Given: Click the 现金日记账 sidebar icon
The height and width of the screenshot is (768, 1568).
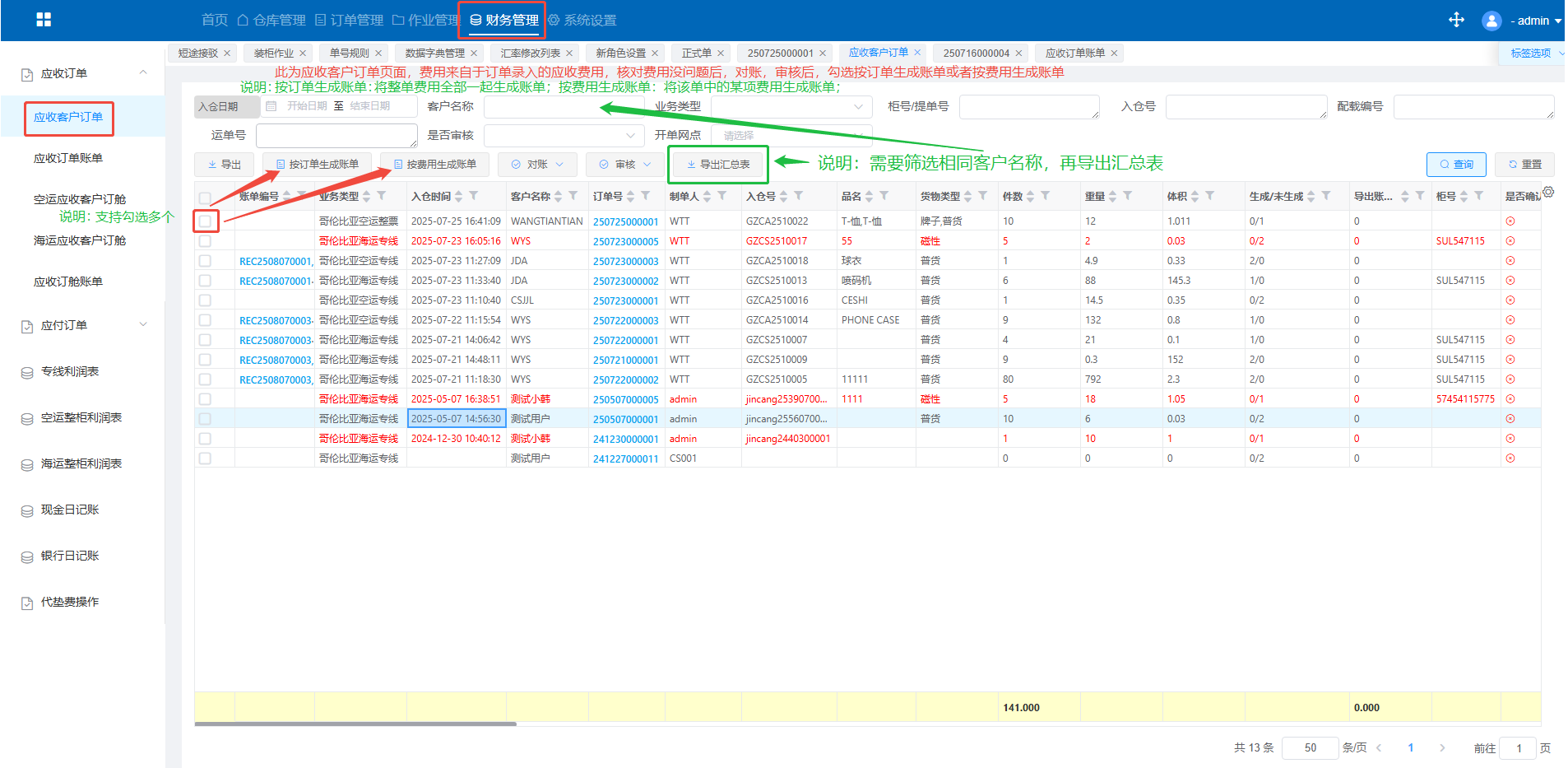Looking at the screenshot, I should tap(27, 510).
